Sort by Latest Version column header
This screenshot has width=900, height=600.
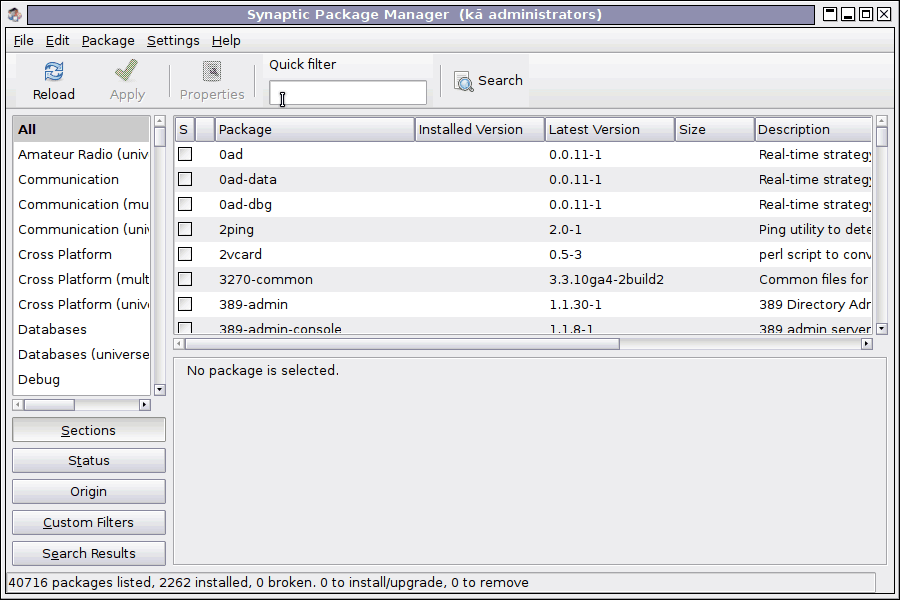click(610, 129)
